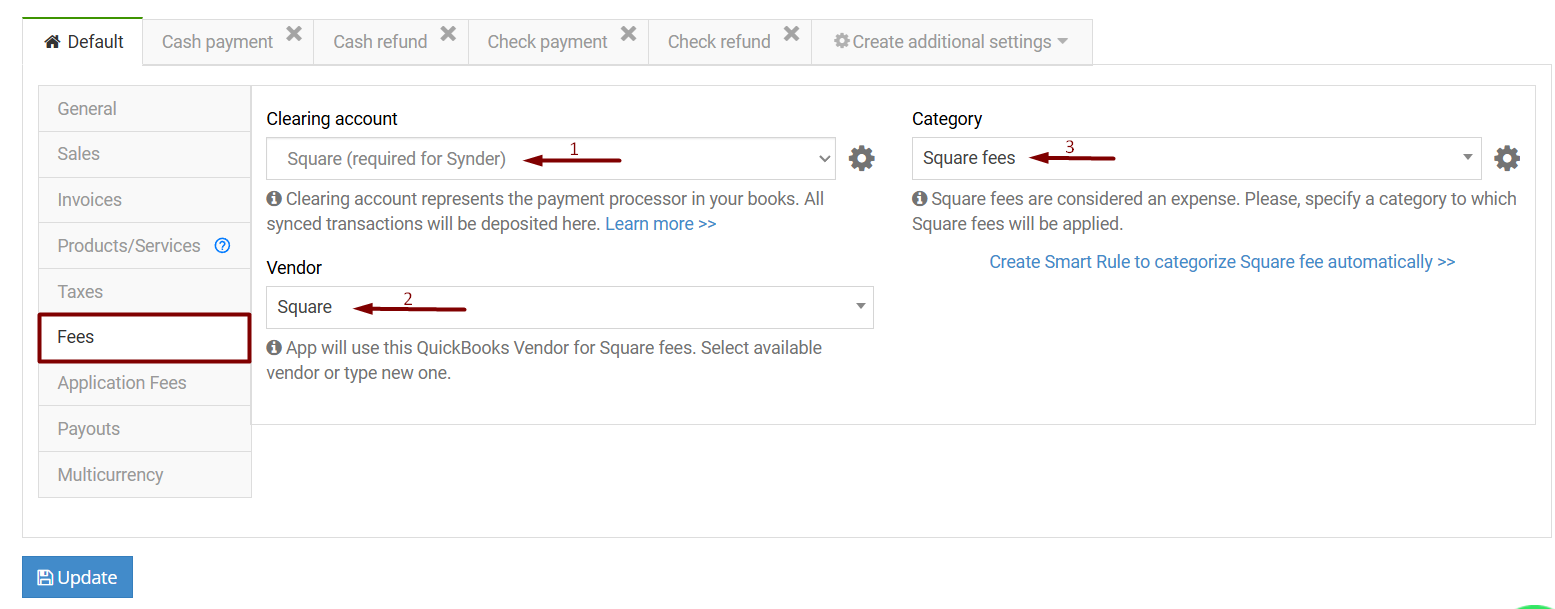Image resolution: width=1555 pixels, height=609 pixels.
Task: Open the Multicurrency settings section
Action: click(110, 474)
